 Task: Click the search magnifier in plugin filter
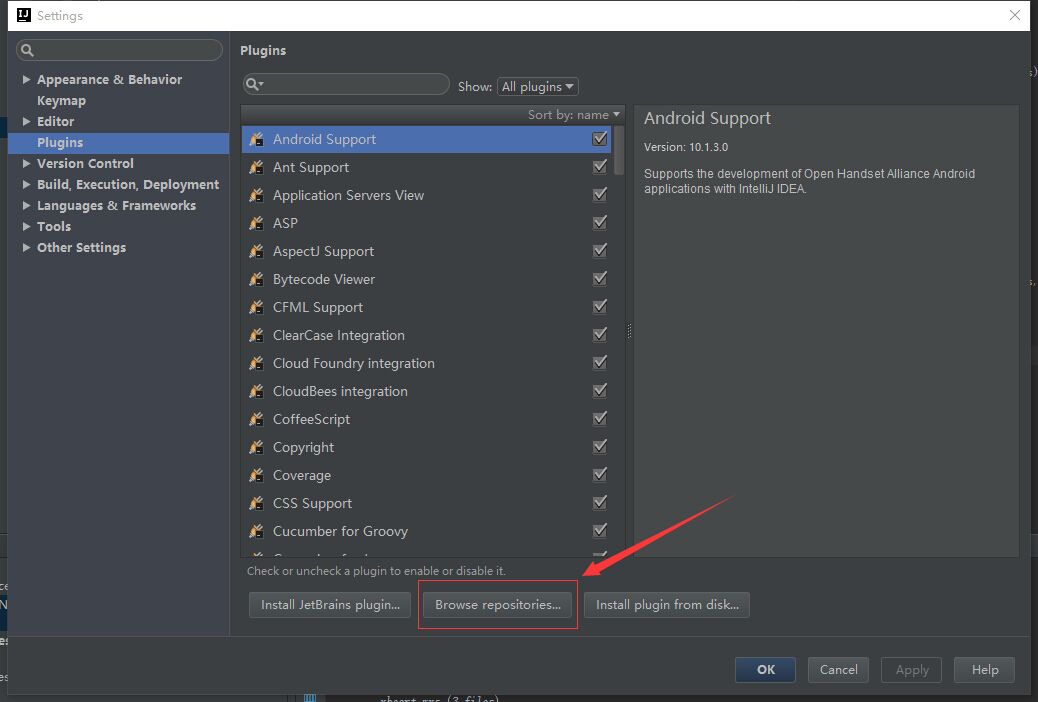pyautogui.click(x=253, y=85)
